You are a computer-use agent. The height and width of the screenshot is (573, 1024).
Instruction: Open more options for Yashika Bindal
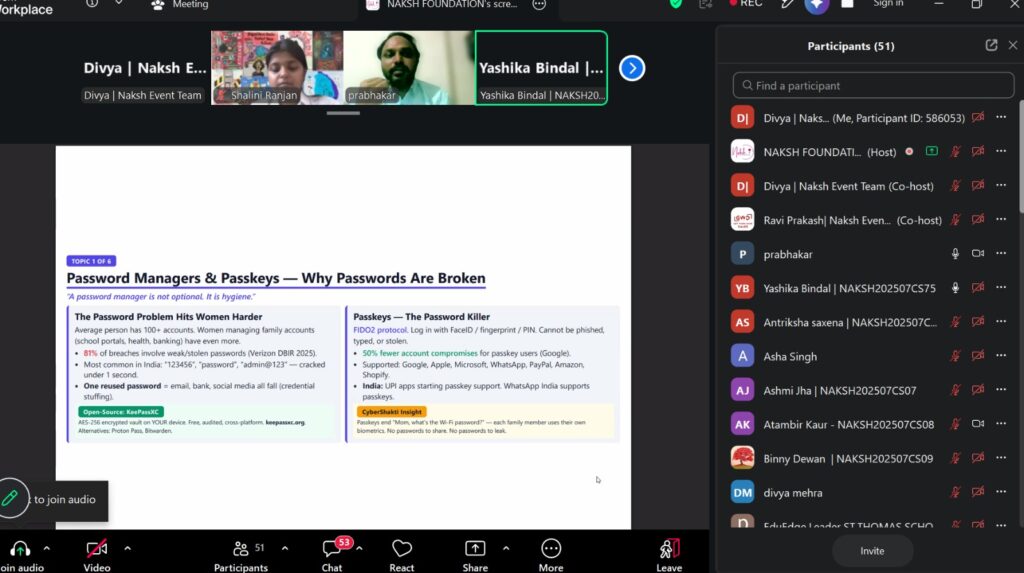point(1001,287)
